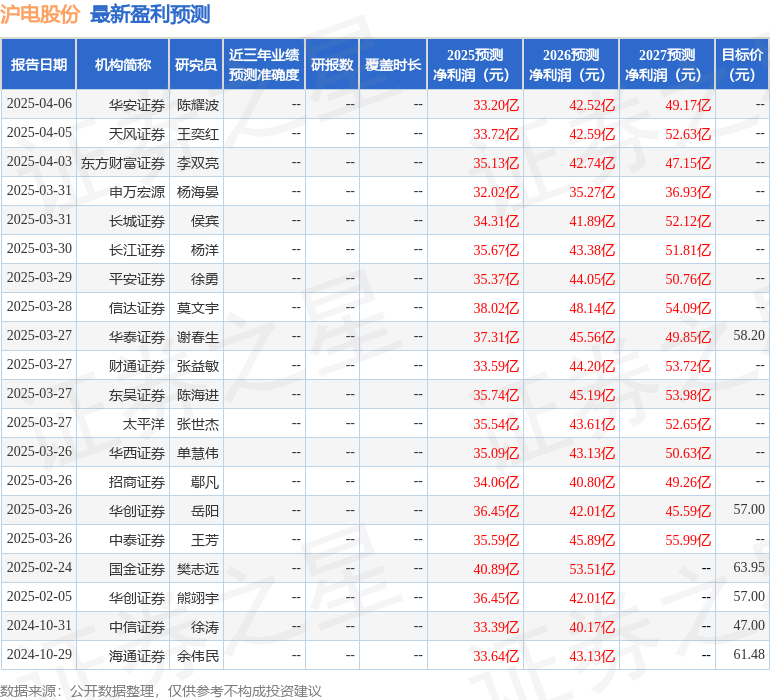Click target price 63.95

pos(749,567)
